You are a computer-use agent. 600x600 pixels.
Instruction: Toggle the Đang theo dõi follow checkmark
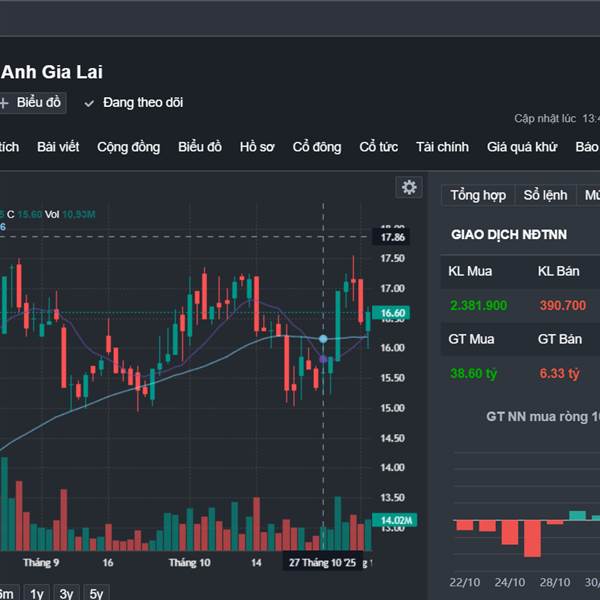pyautogui.click(x=89, y=103)
